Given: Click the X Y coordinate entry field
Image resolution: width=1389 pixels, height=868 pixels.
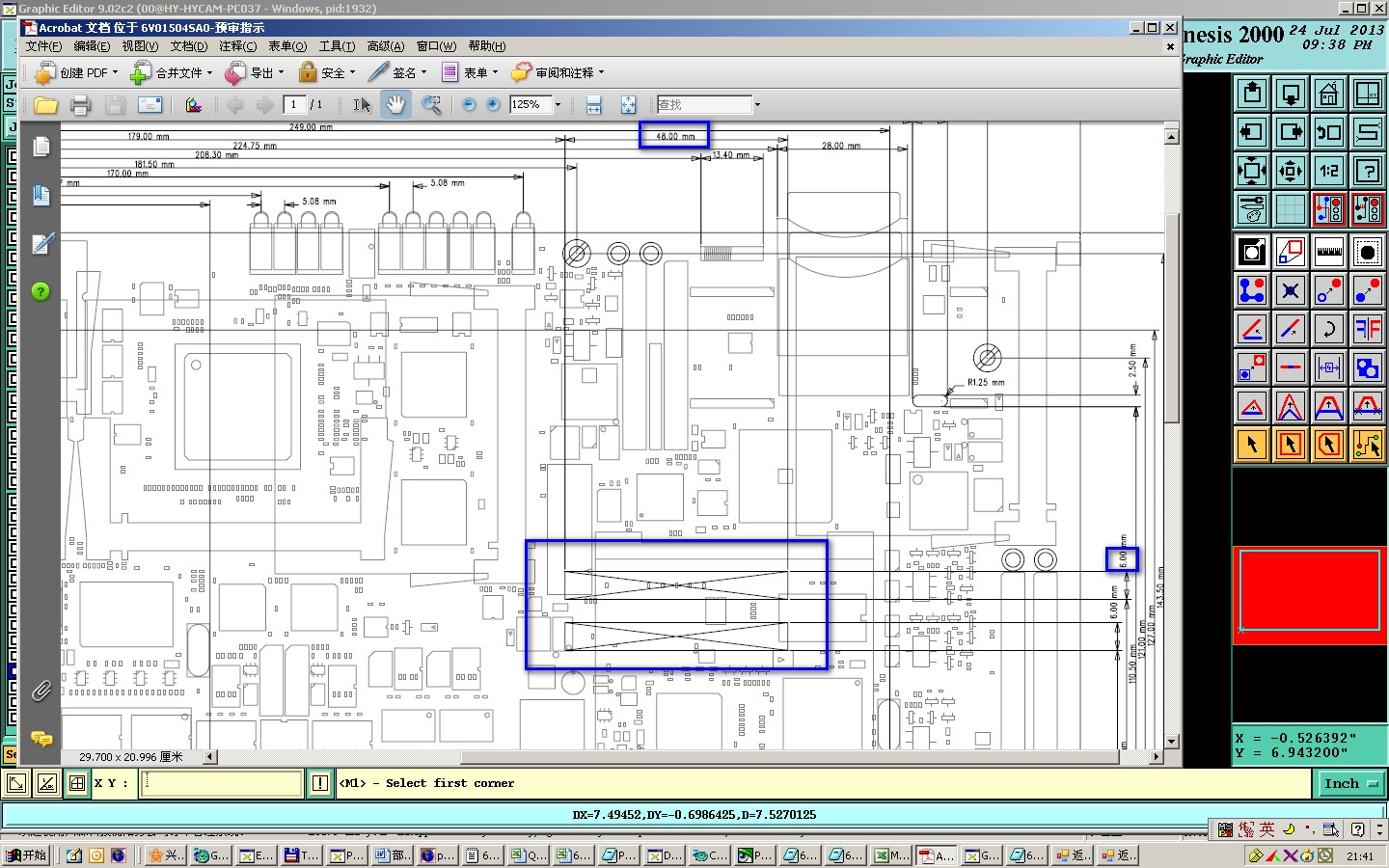Looking at the screenshot, I should point(222,783).
